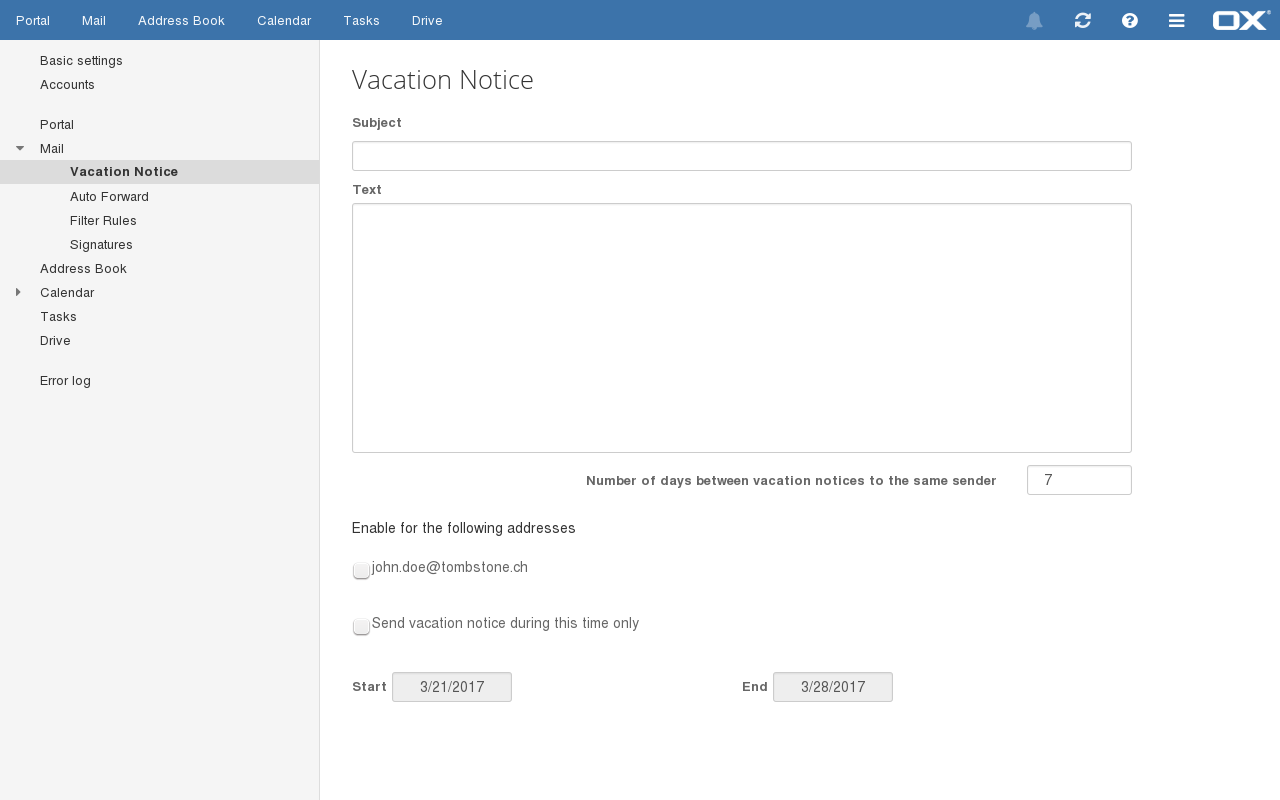Open the notifications bell icon
Viewport: 1280px width, 800px height.
tap(1034, 21)
